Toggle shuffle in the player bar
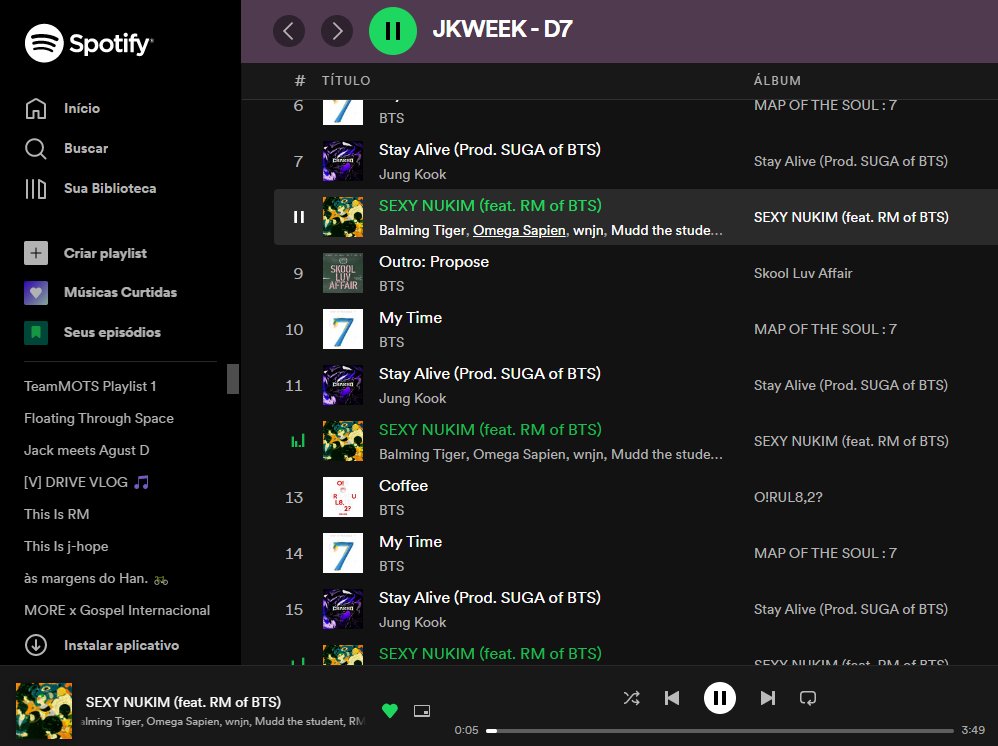Image resolution: width=998 pixels, height=746 pixels. coord(631,698)
